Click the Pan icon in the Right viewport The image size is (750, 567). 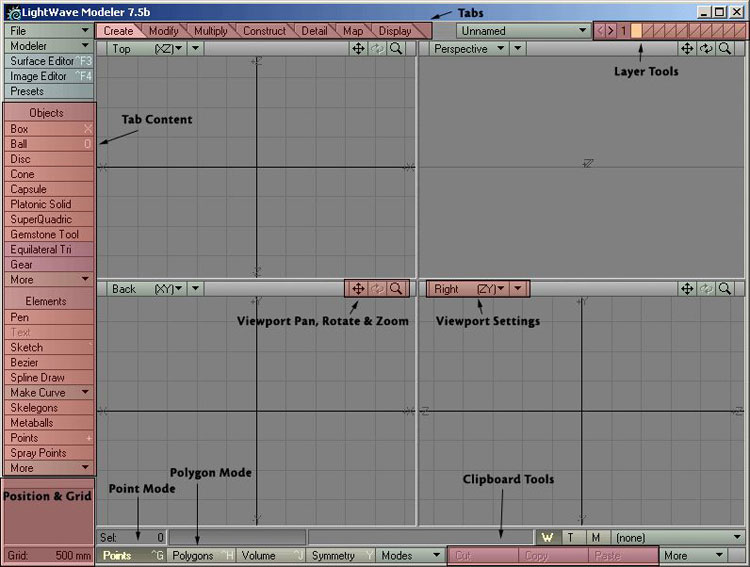point(688,289)
